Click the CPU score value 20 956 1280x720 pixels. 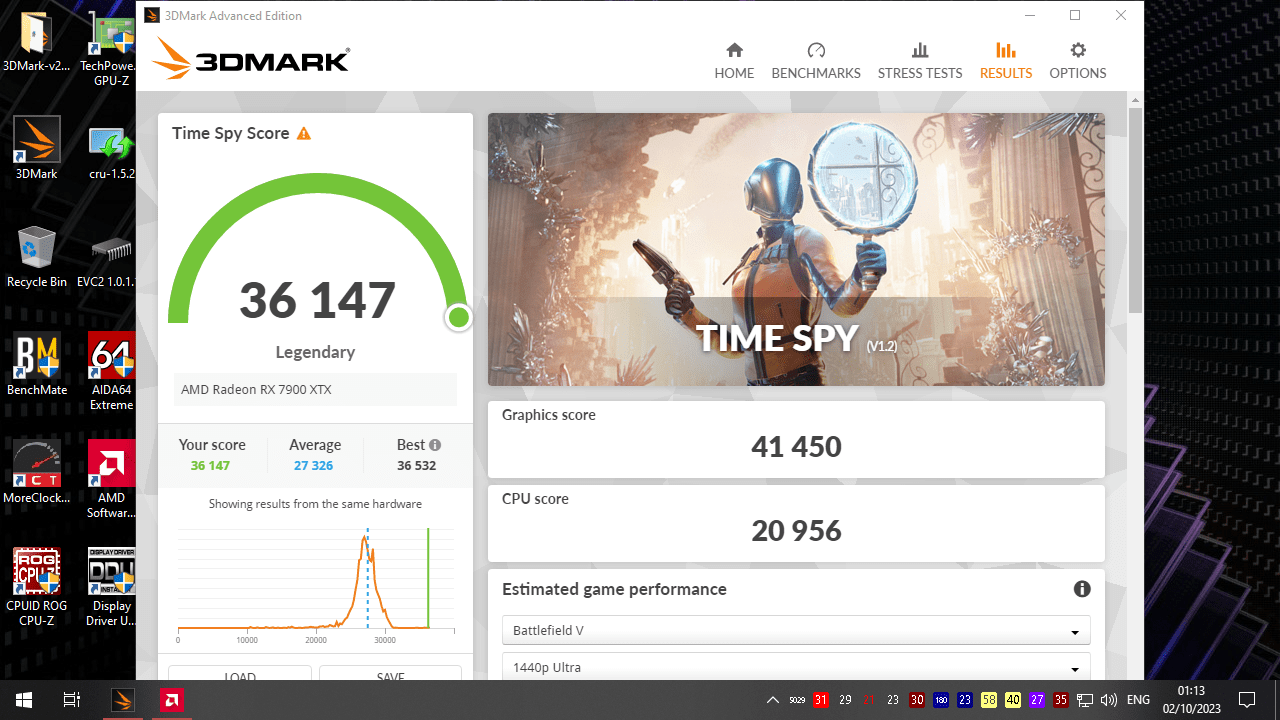(x=796, y=531)
